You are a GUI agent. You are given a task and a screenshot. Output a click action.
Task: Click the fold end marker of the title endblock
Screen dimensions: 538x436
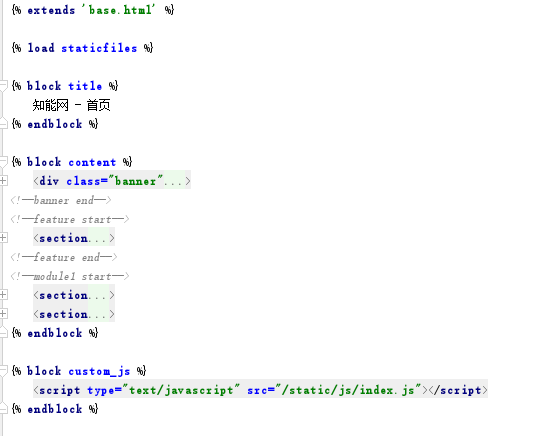3,123
